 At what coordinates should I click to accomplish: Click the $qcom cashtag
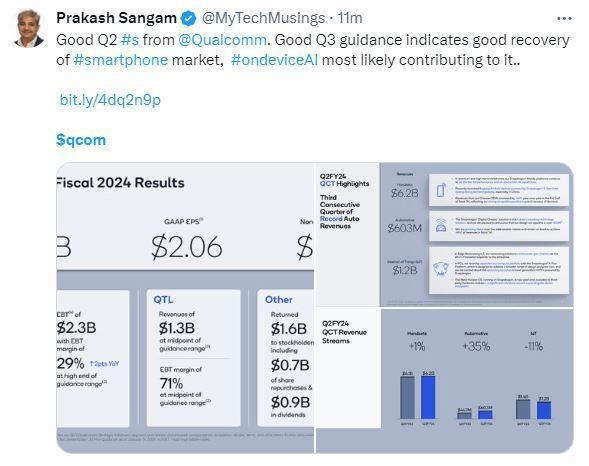pos(81,140)
